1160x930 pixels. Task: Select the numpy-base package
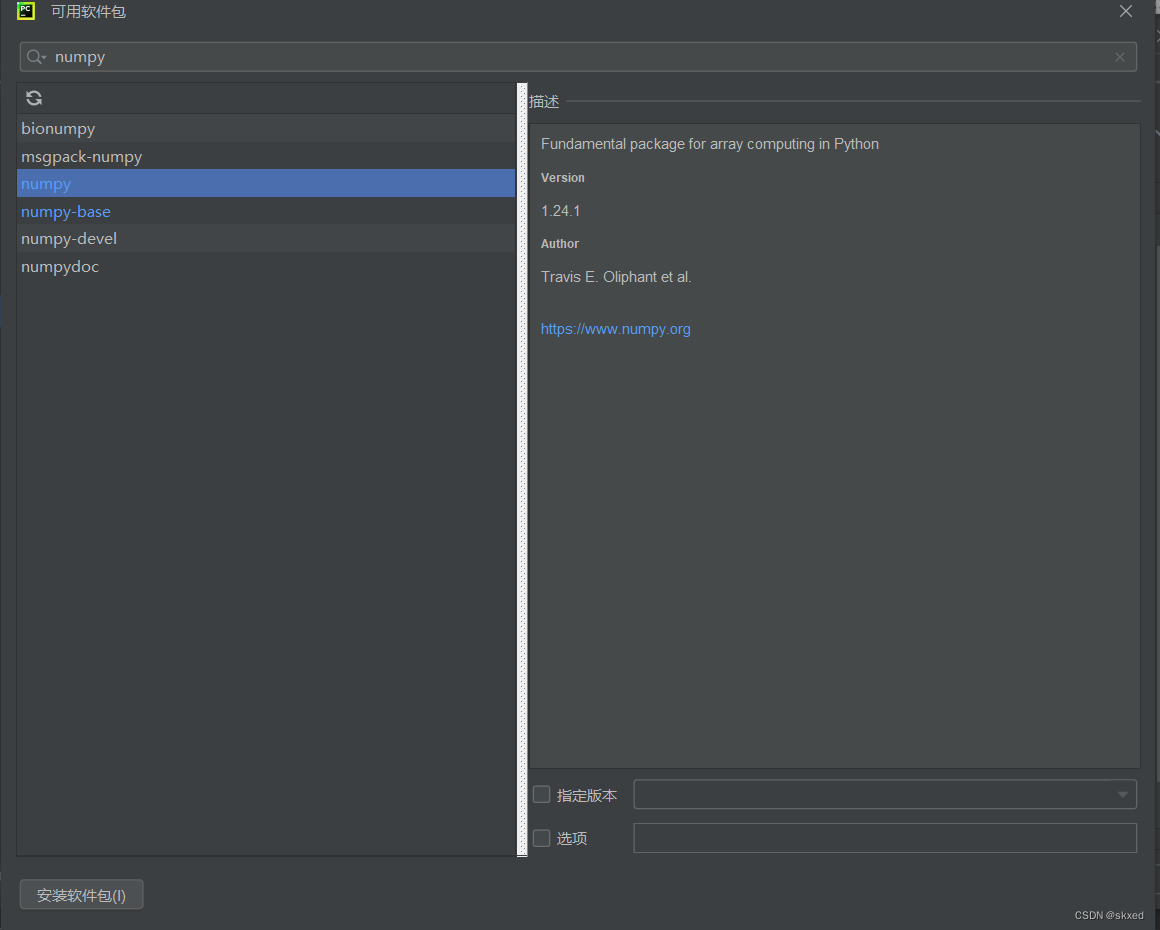point(266,212)
